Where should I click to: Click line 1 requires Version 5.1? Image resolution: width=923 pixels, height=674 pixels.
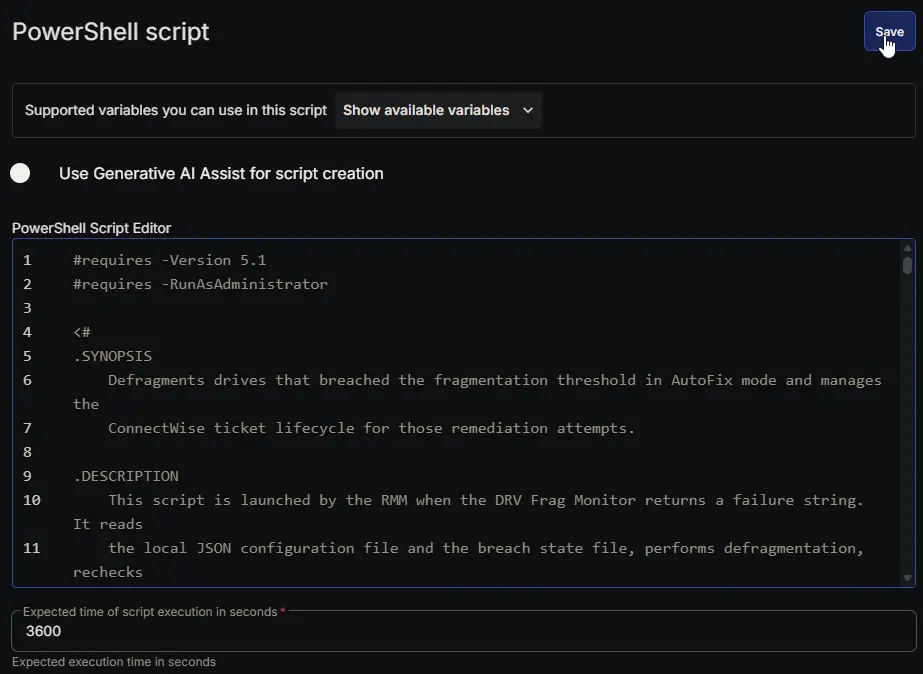coord(170,260)
